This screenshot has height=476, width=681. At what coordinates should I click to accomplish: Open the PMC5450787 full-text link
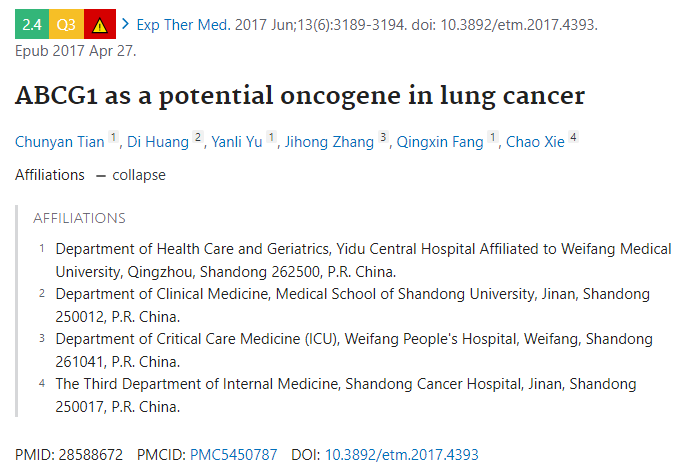click(x=234, y=455)
